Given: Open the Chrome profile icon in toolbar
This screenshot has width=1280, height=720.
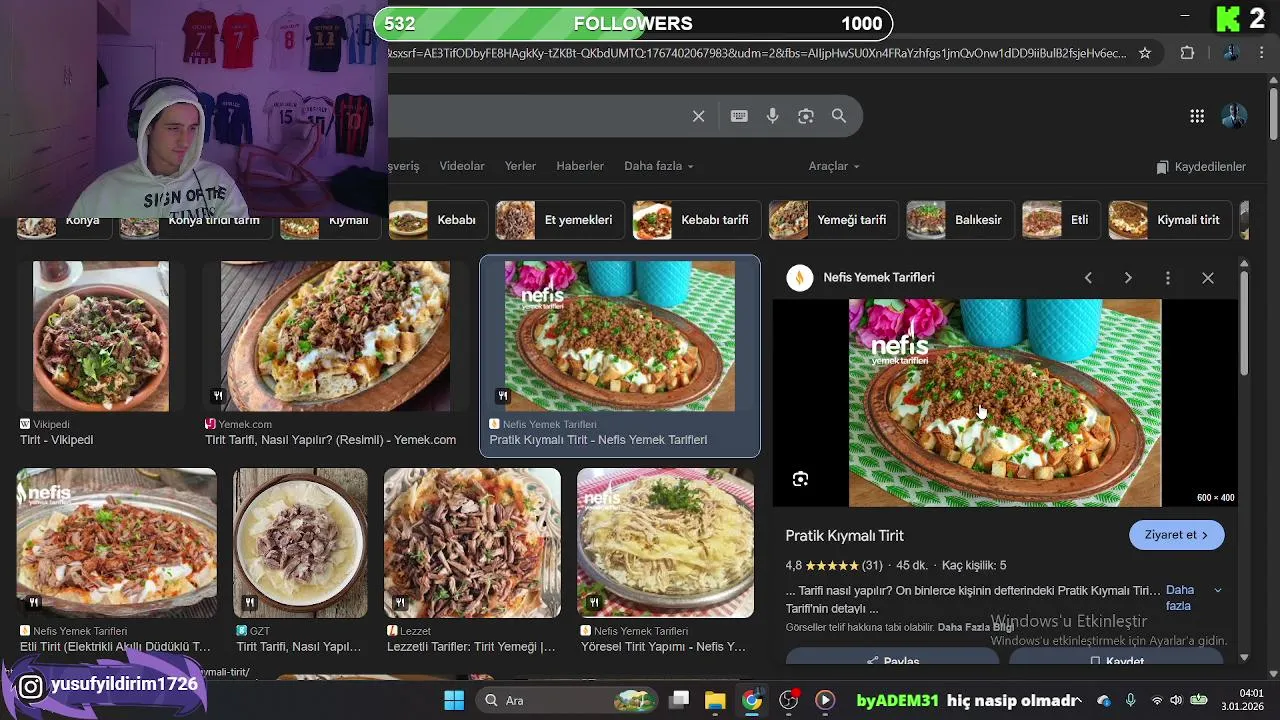Looking at the screenshot, I should tap(1231, 53).
